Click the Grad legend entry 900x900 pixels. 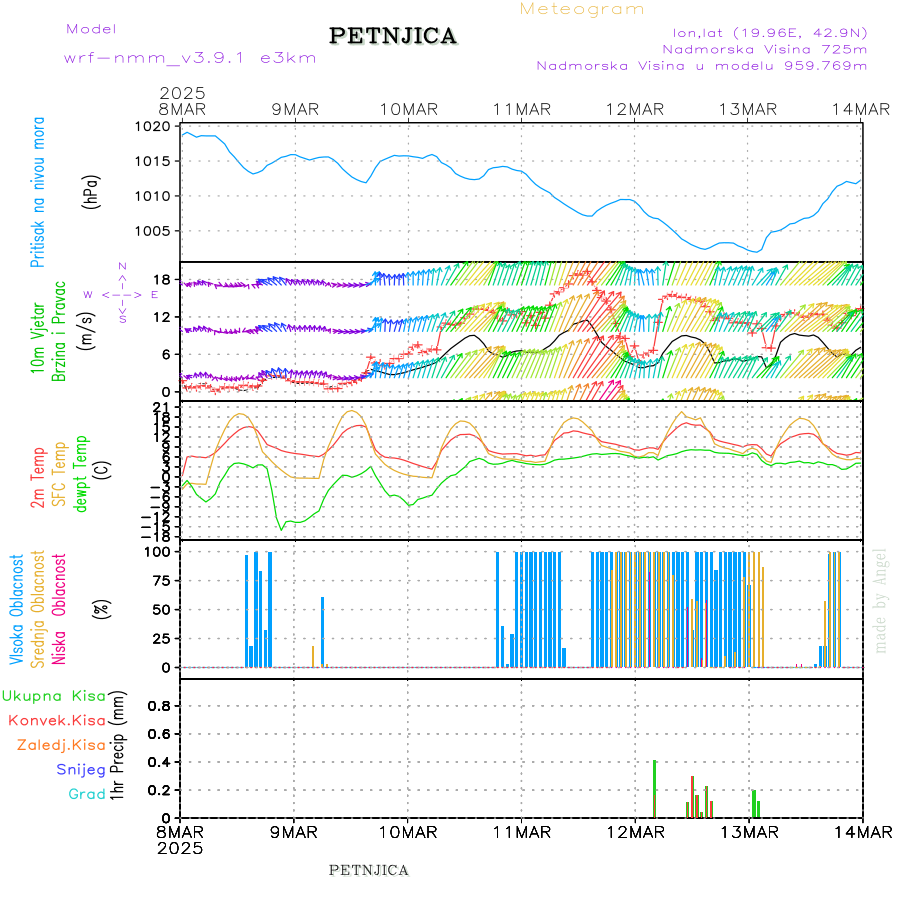[86, 794]
